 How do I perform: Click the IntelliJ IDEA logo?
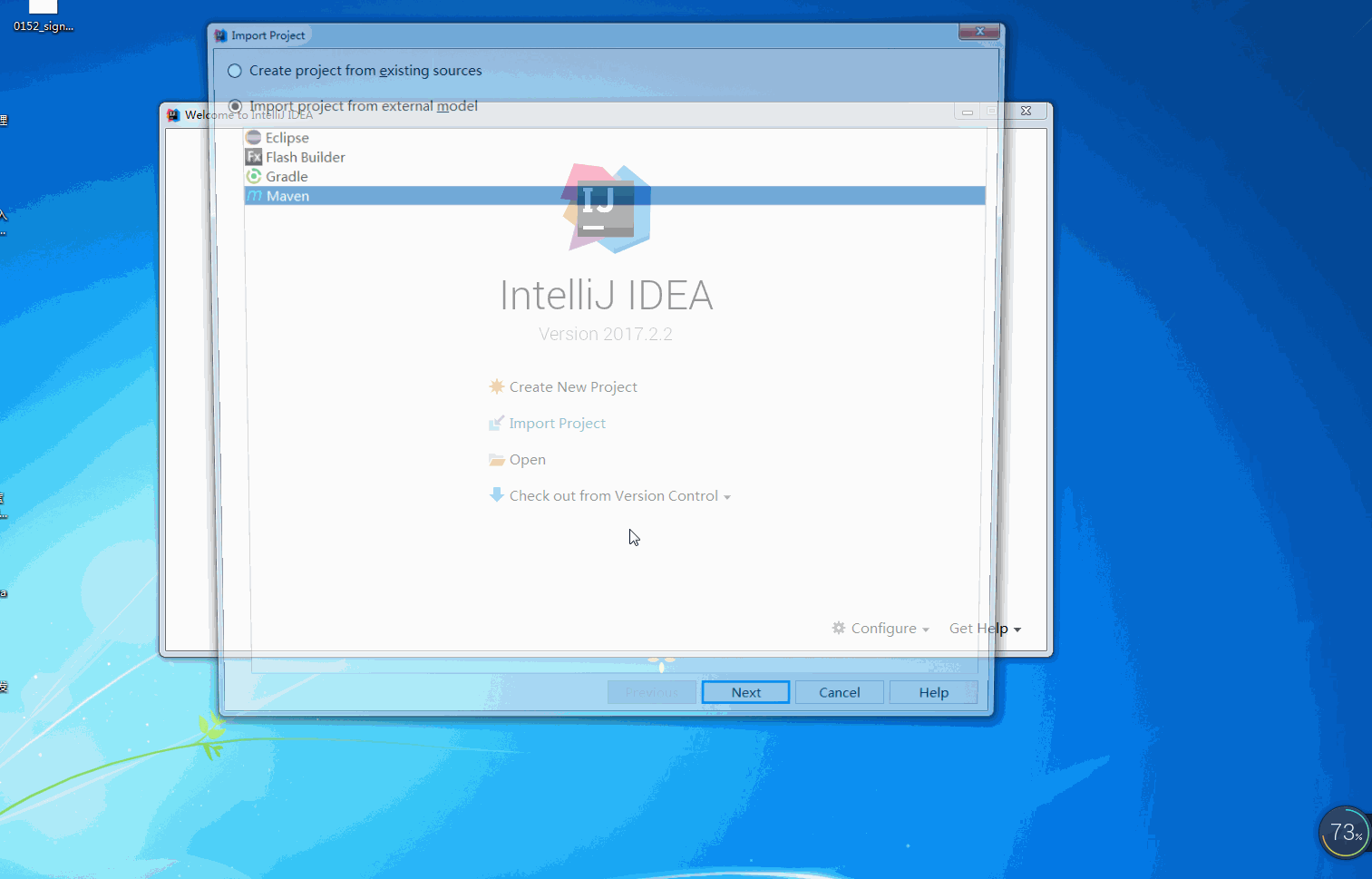point(605,209)
